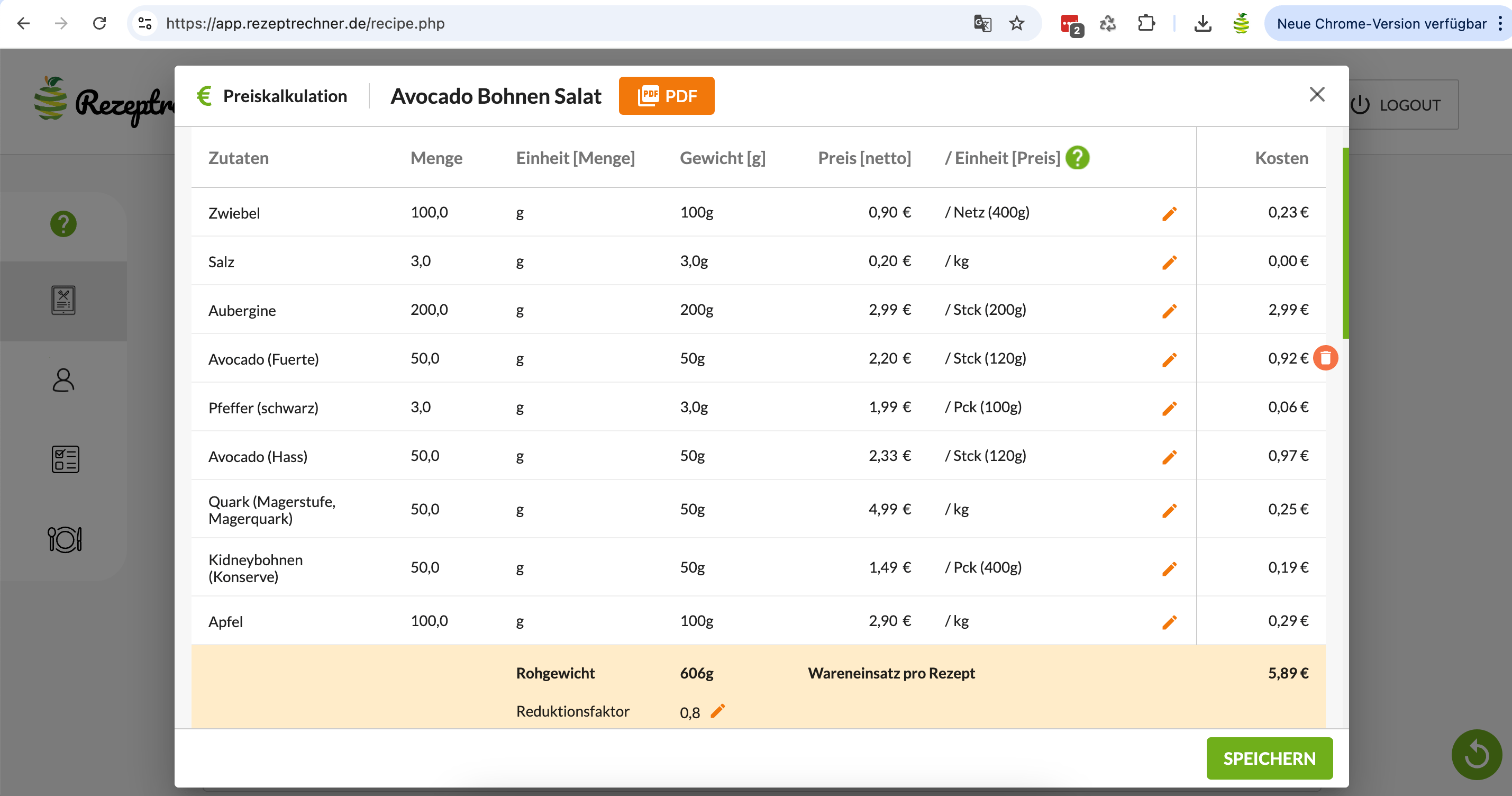
Task: Click the Gewicht [g] column header
Action: (723, 158)
